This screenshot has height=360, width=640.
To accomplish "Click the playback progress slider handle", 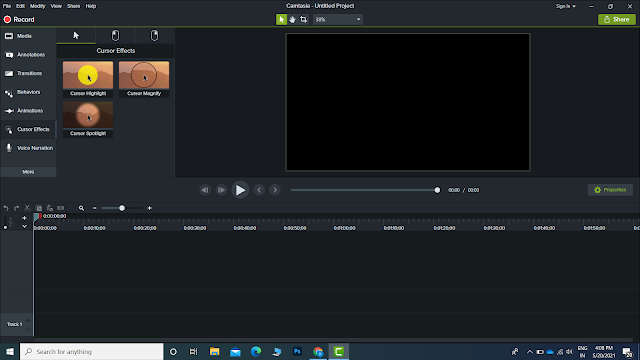I will pyautogui.click(x=437, y=190).
